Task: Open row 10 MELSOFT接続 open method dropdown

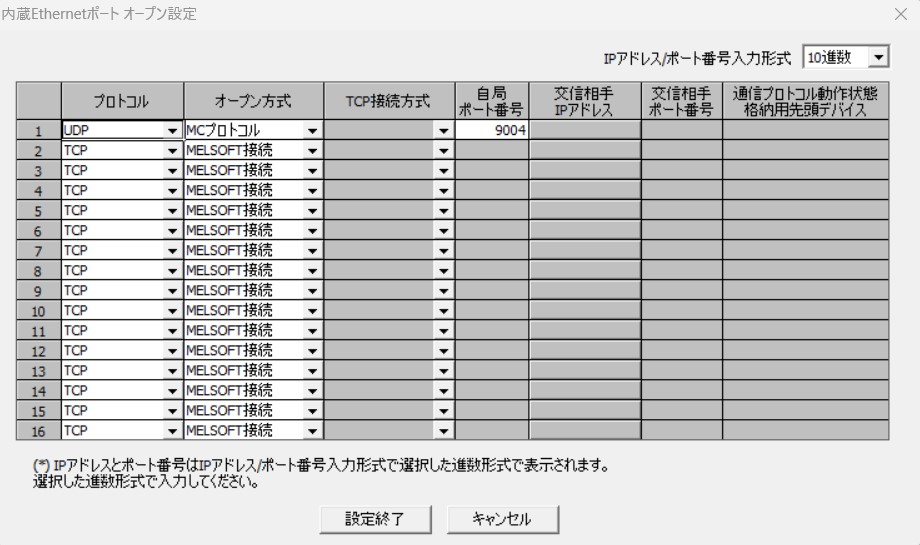Action: pos(253,310)
